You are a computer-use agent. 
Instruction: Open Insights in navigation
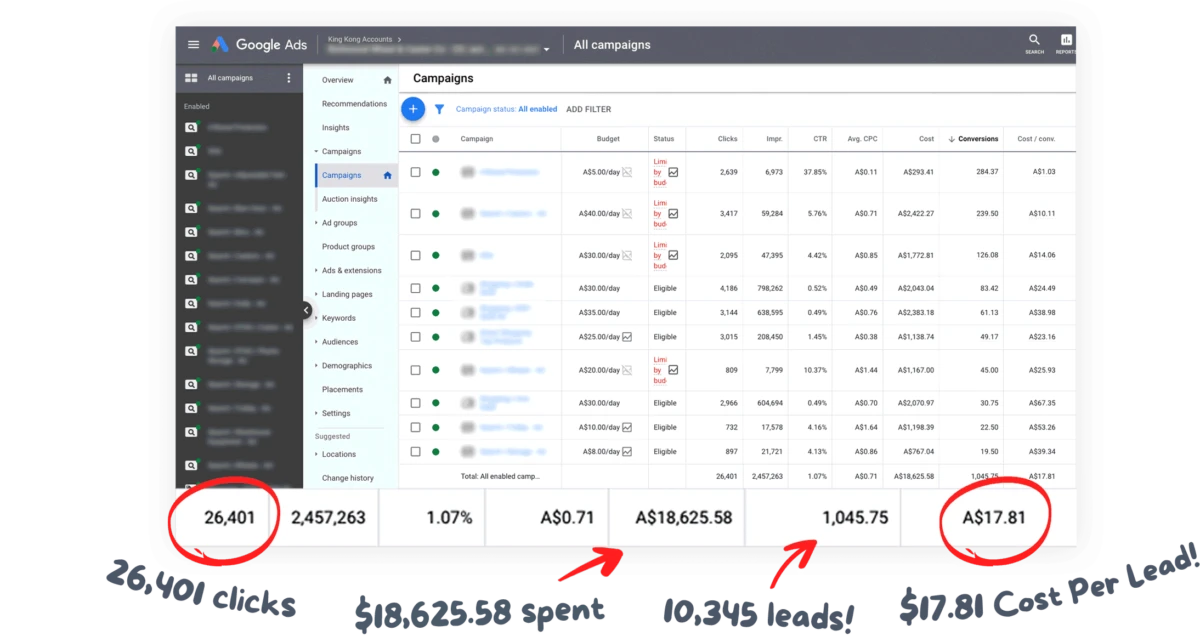[336, 128]
